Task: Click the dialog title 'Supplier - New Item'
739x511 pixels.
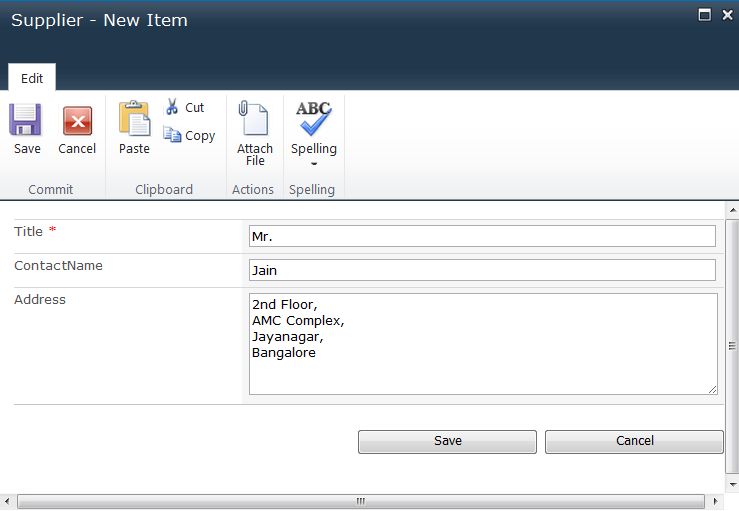Action: click(99, 20)
